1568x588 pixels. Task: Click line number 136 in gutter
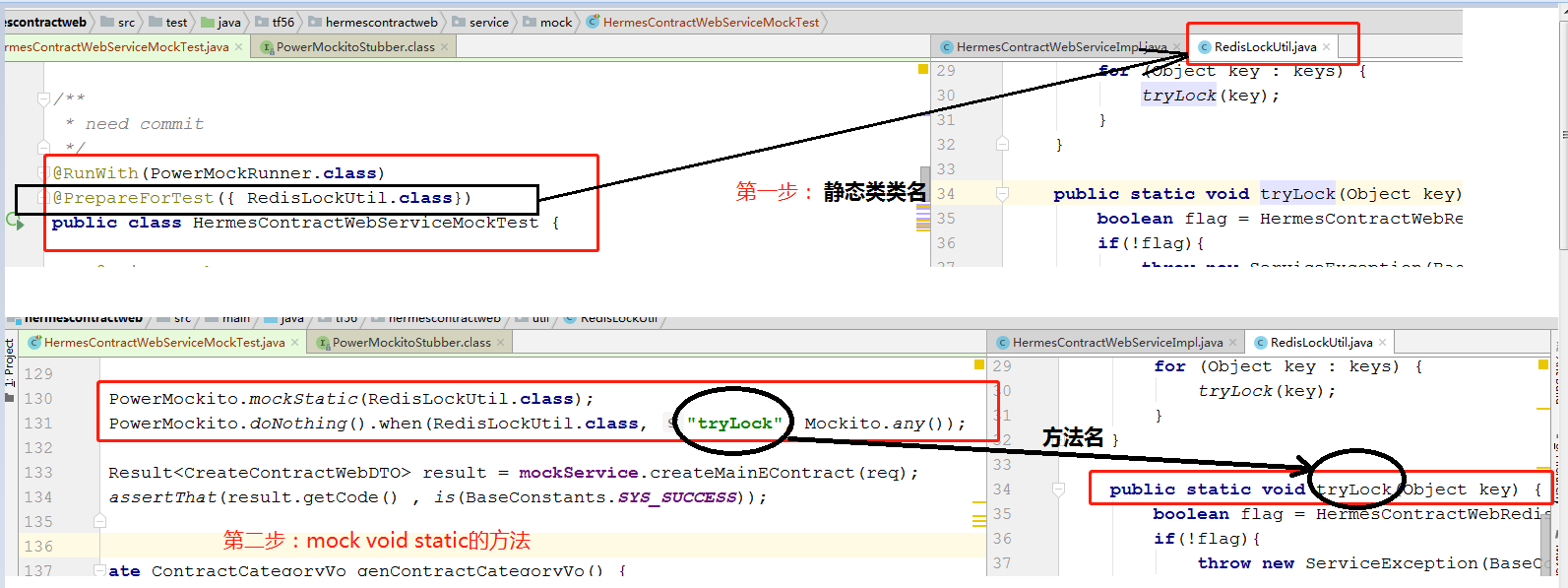(38, 546)
